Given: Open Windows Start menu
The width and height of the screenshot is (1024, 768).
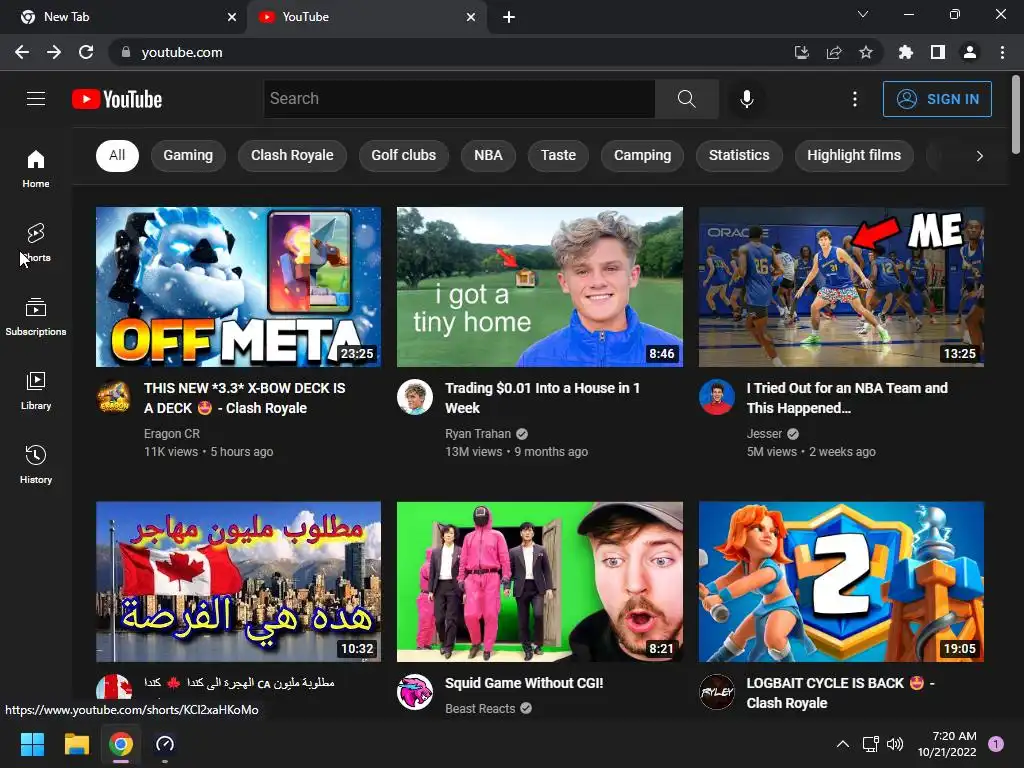Looking at the screenshot, I should click(32, 744).
